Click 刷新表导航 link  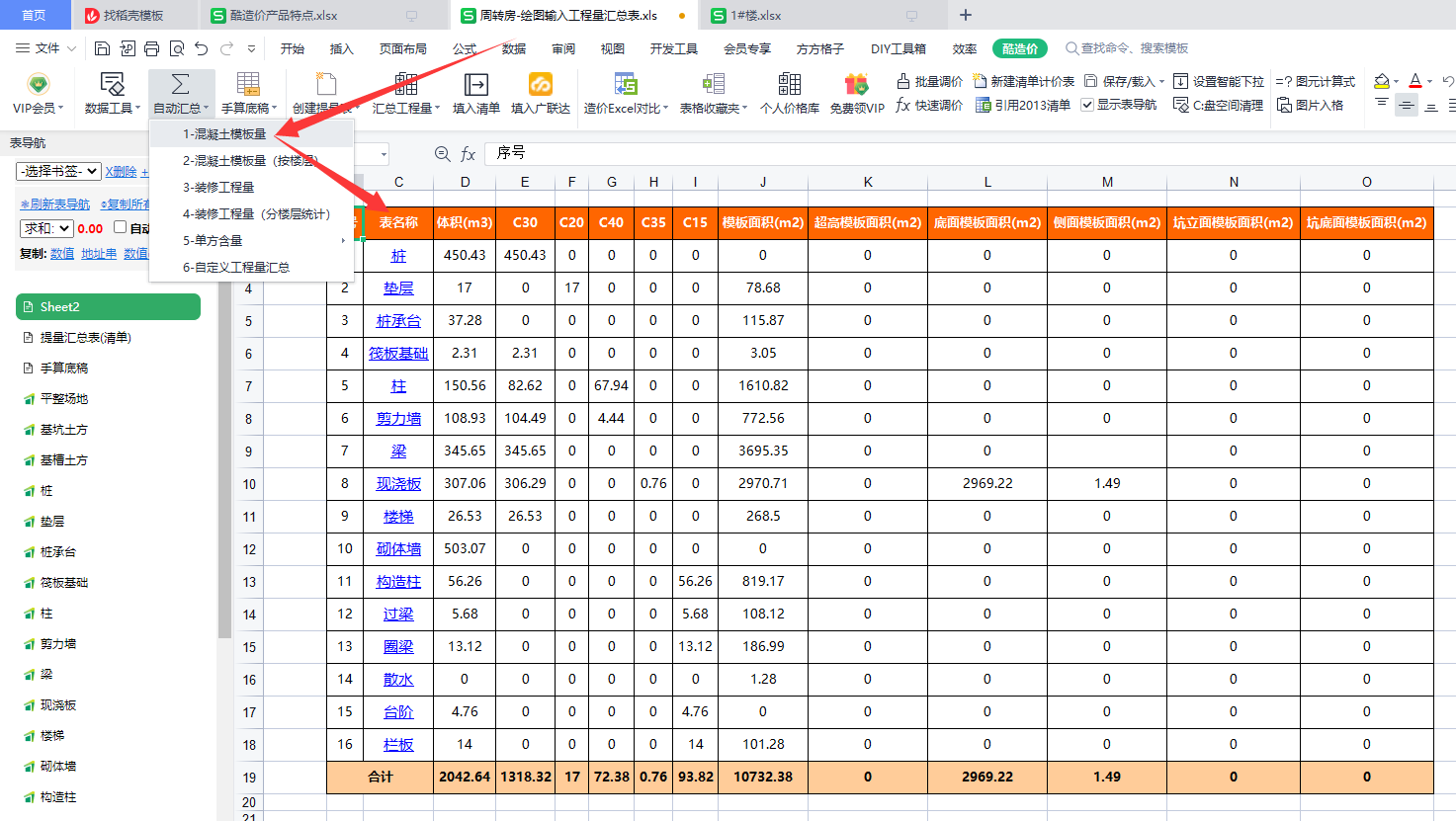pyautogui.click(x=55, y=205)
